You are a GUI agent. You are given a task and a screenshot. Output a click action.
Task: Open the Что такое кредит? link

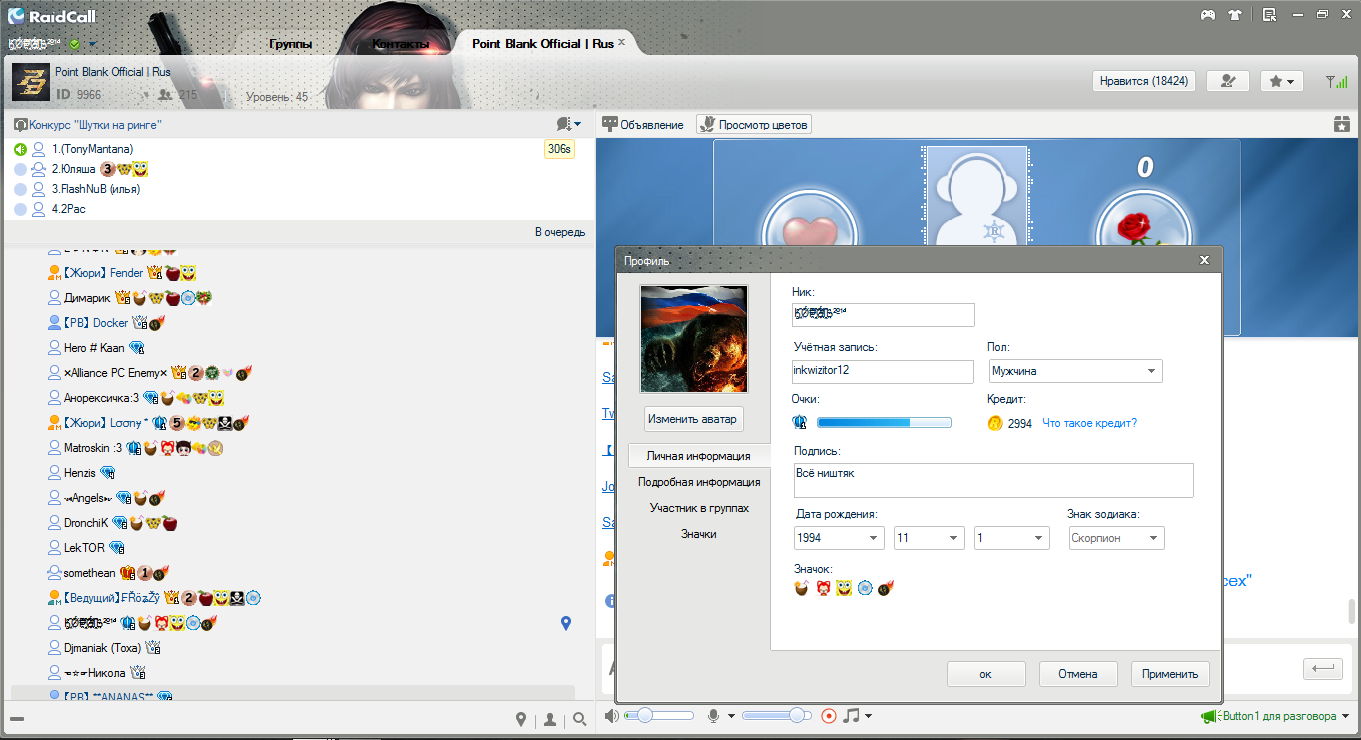pyautogui.click(x=1089, y=423)
